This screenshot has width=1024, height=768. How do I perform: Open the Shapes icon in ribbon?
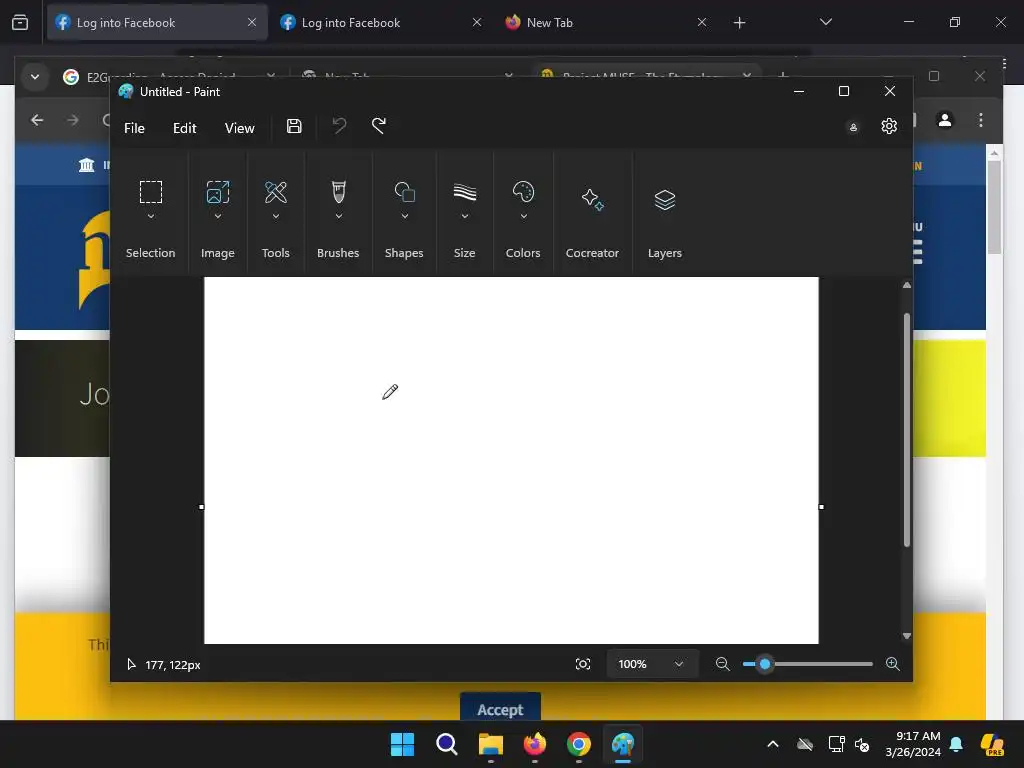tap(404, 192)
